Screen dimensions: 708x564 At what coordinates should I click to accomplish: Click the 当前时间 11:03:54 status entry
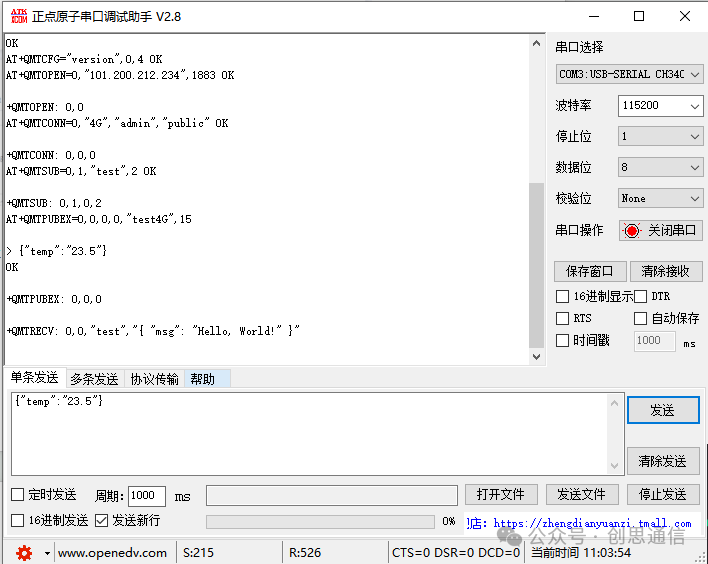tap(581, 553)
